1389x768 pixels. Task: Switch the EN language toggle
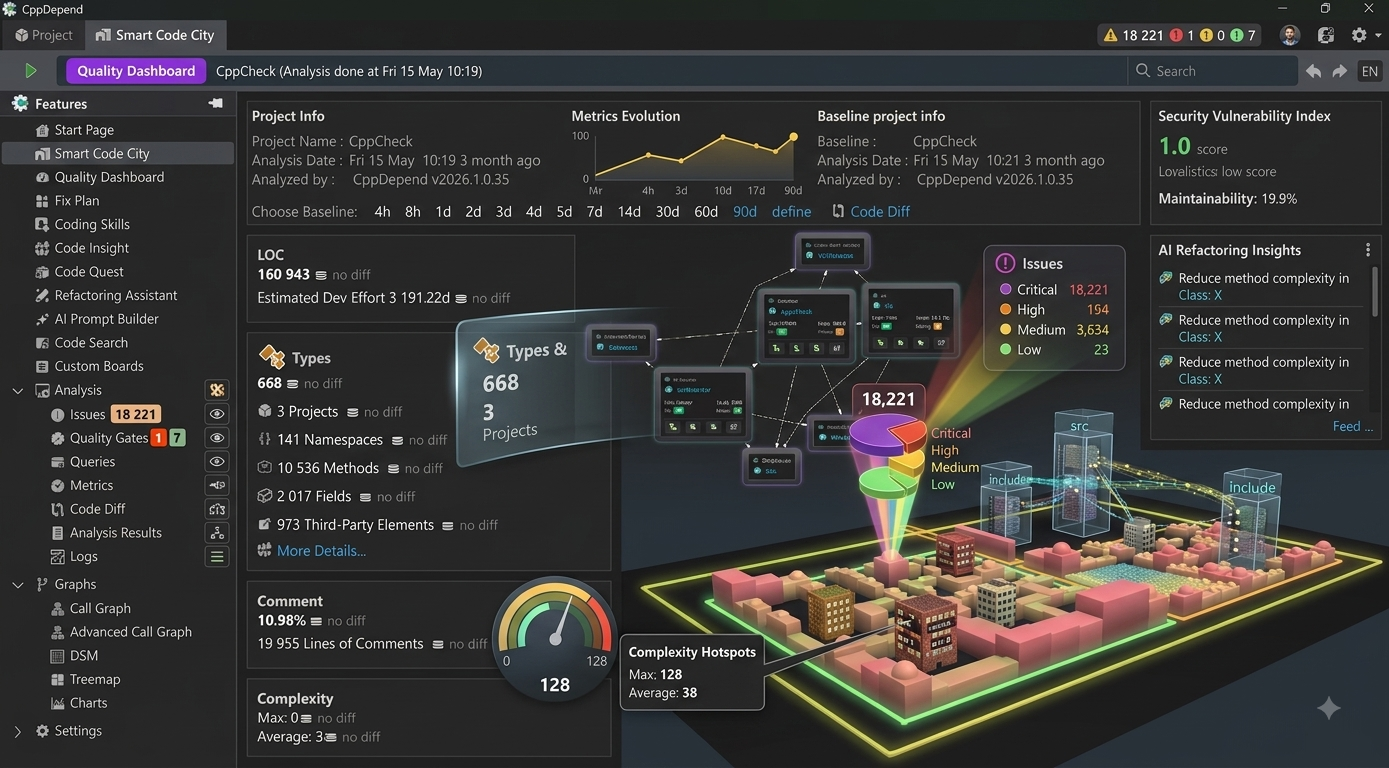[1370, 71]
